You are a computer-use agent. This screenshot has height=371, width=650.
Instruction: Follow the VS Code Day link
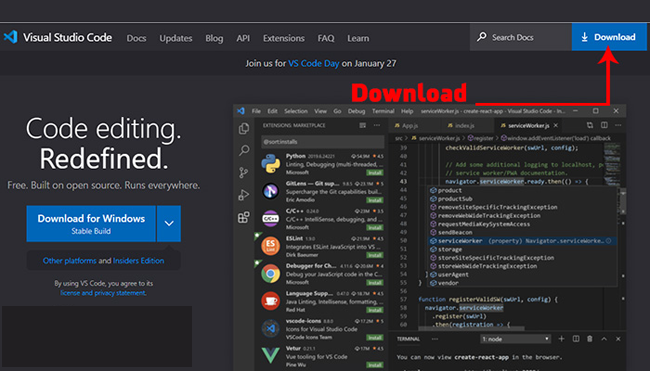click(x=313, y=63)
